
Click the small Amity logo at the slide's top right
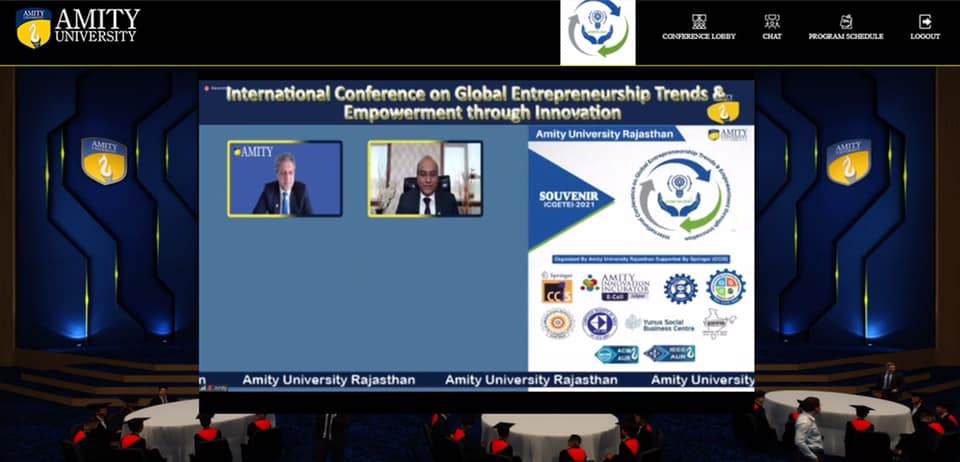pos(727,135)
